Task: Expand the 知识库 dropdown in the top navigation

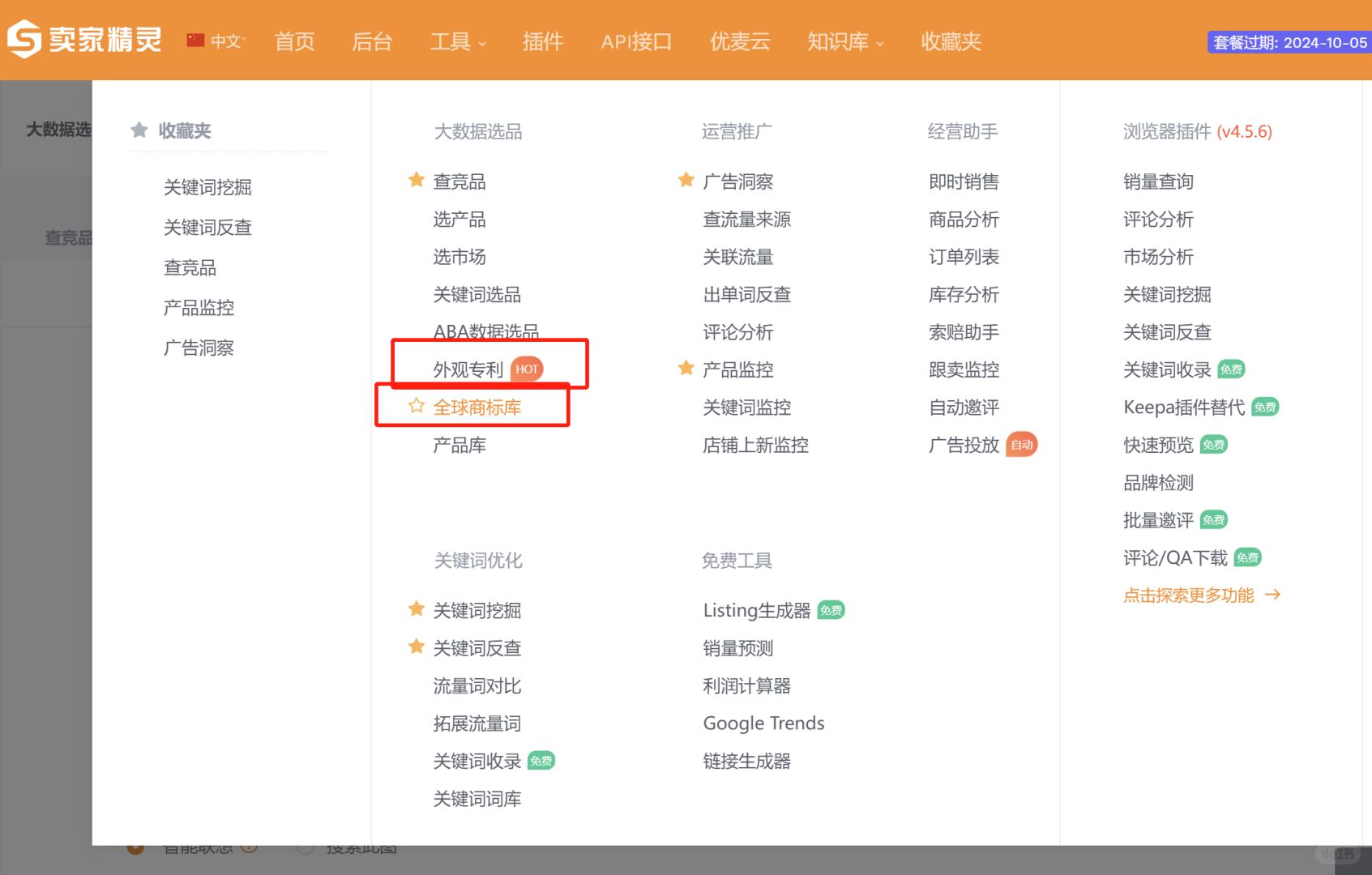Action: (x=845, y=41)
